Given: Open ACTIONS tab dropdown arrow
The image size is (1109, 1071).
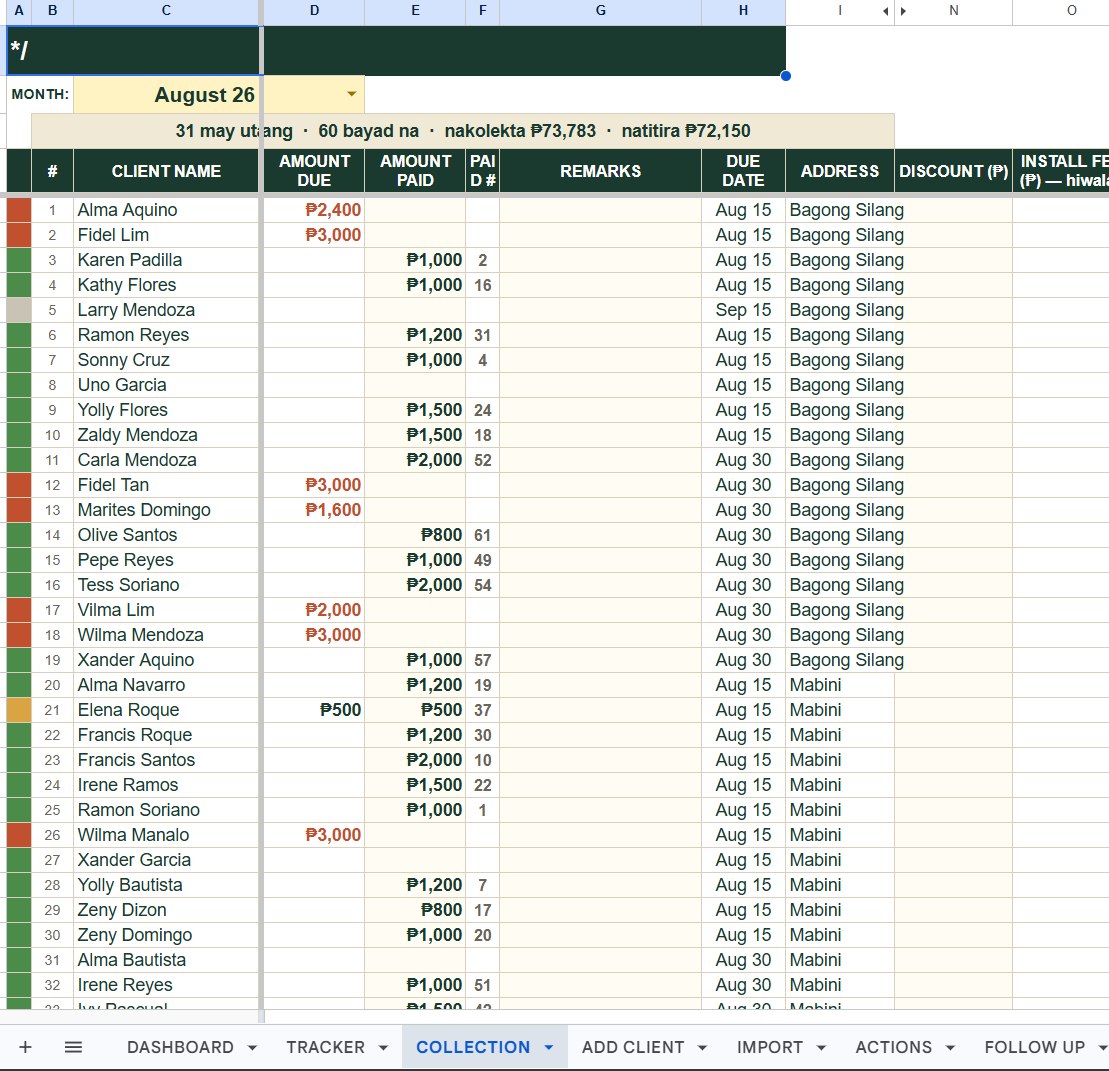Looking at the screenshot, I should click(x=951, y=1048).
